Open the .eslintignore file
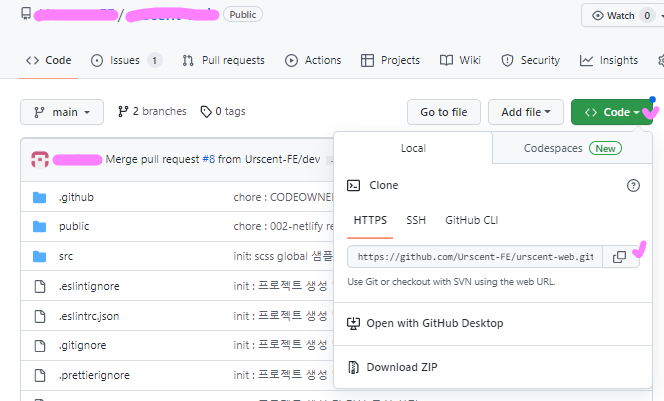The image size is (664, 401). click(x=89, y=286)
